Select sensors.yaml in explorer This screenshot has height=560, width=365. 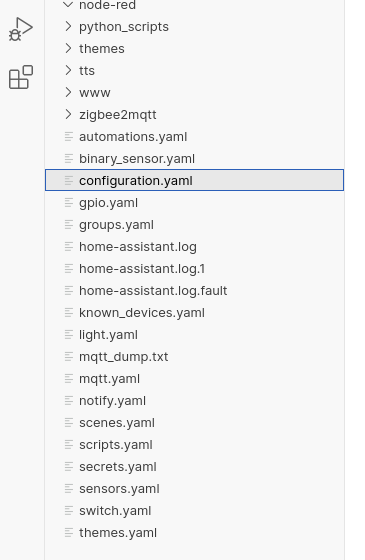194,489
